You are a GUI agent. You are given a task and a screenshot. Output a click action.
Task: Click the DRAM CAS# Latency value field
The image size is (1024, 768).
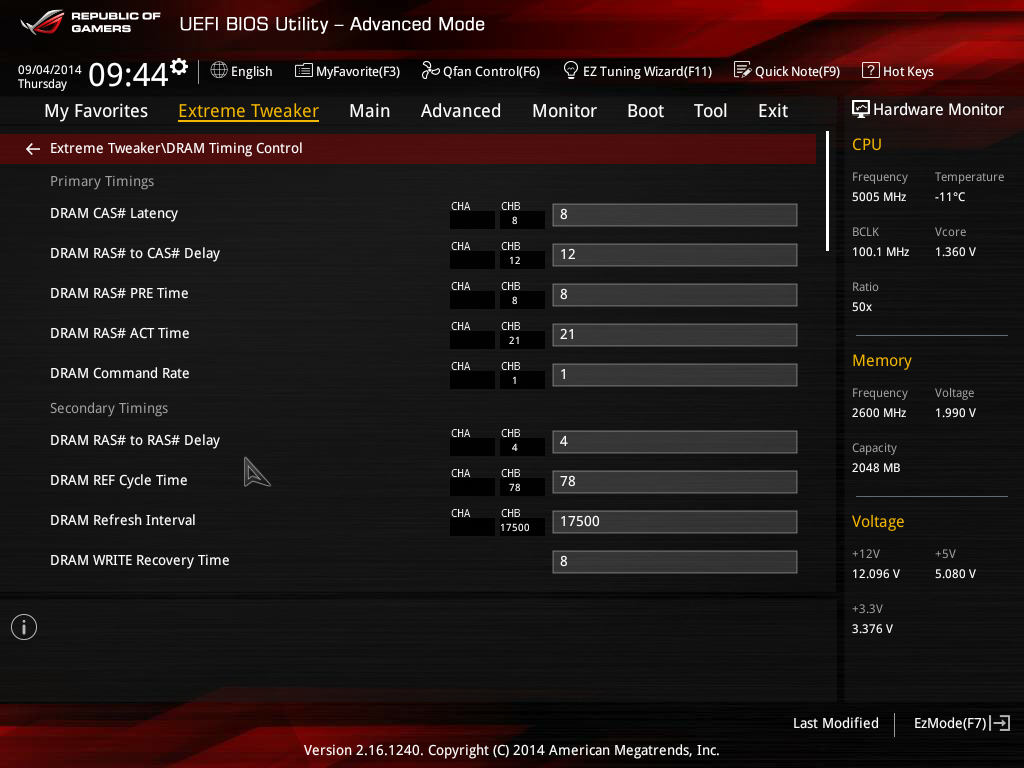675,215
